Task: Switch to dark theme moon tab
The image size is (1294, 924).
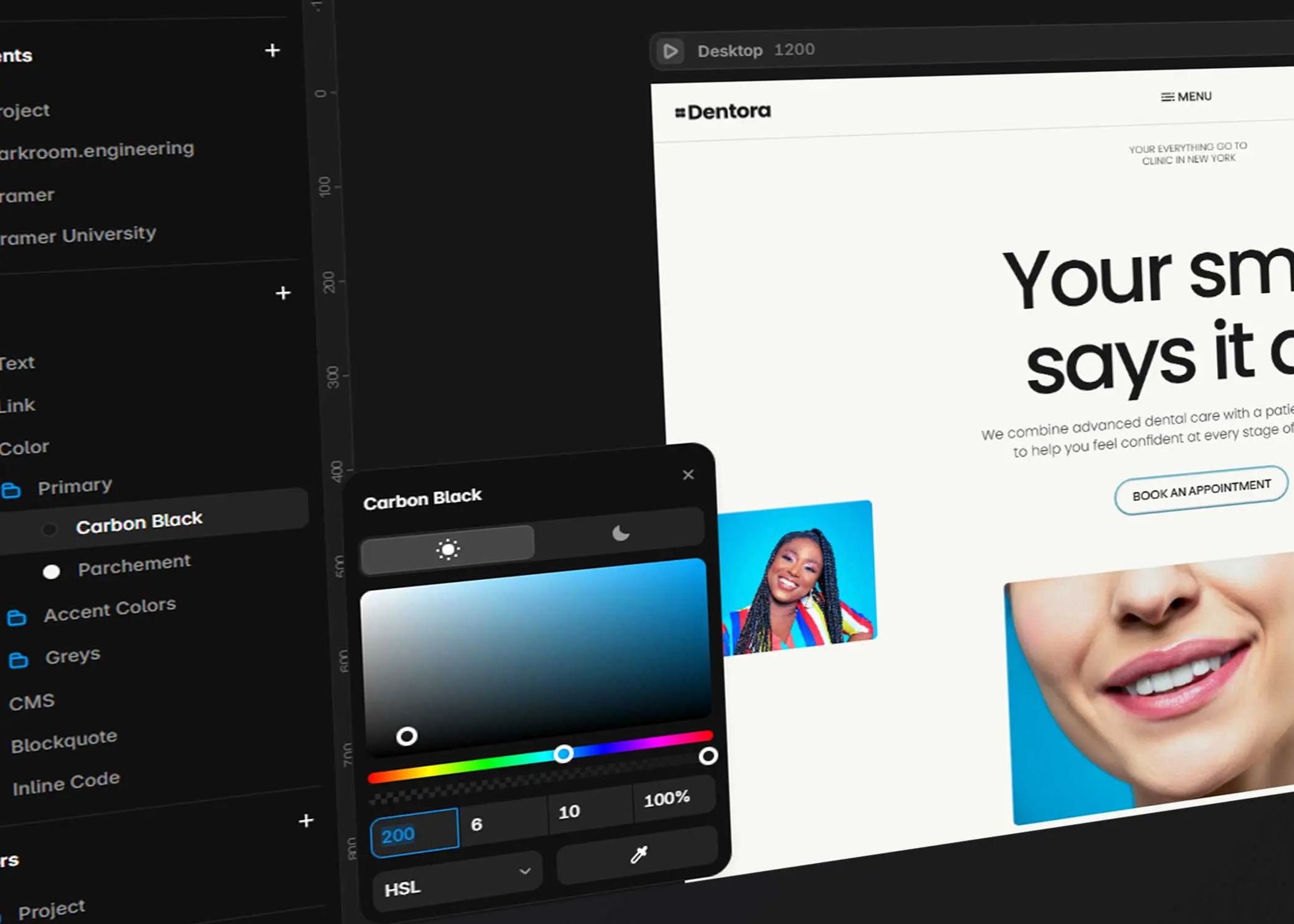Action: coord(621,533)
